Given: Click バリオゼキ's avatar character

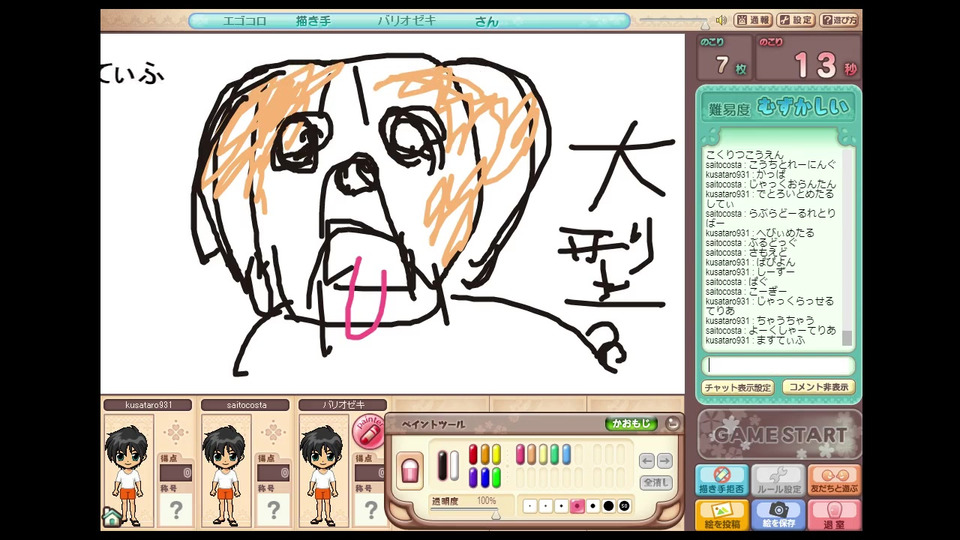Looking at the screenshot, I should [322, 476].
